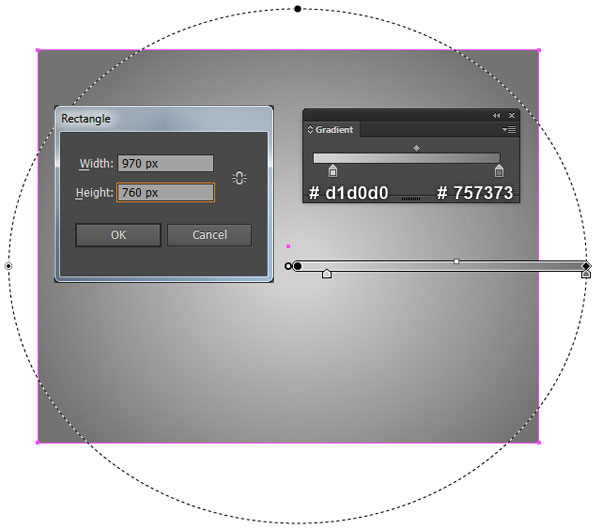
Task: Click the top handle of dashed radial ellipse
Action: [298, 9]
